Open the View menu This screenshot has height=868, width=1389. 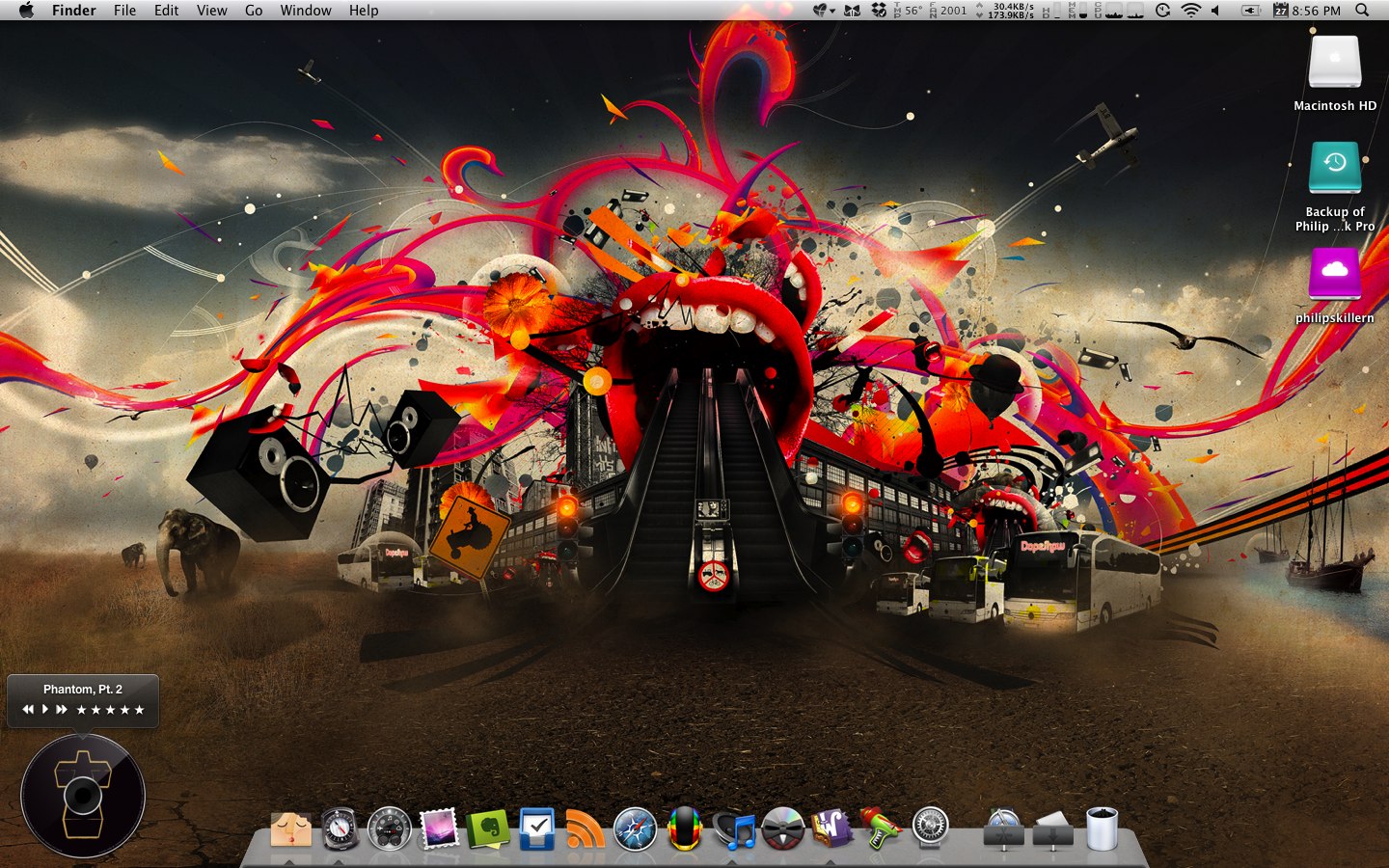click(x=211, y=11)
